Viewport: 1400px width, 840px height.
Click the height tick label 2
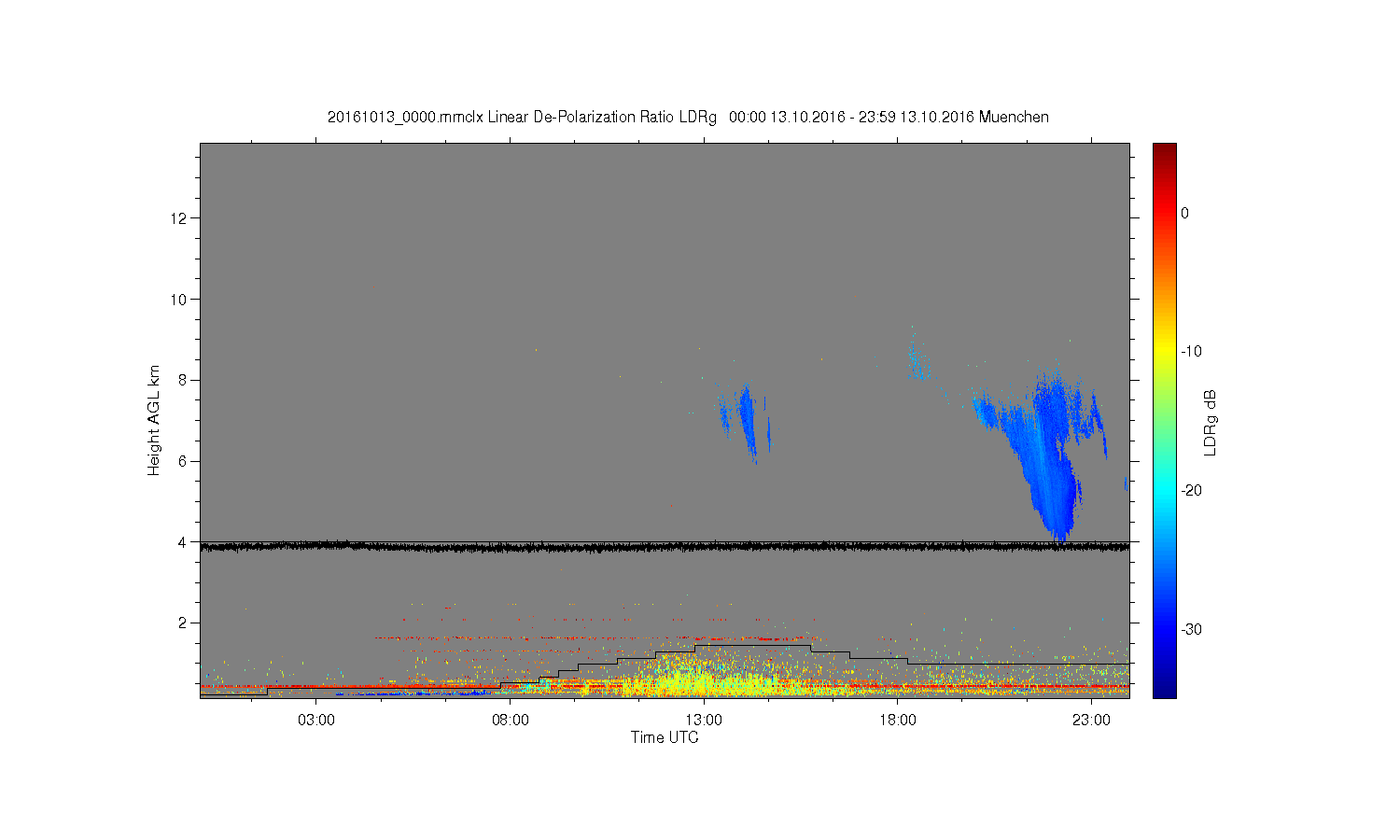click(x=183, y=623)
